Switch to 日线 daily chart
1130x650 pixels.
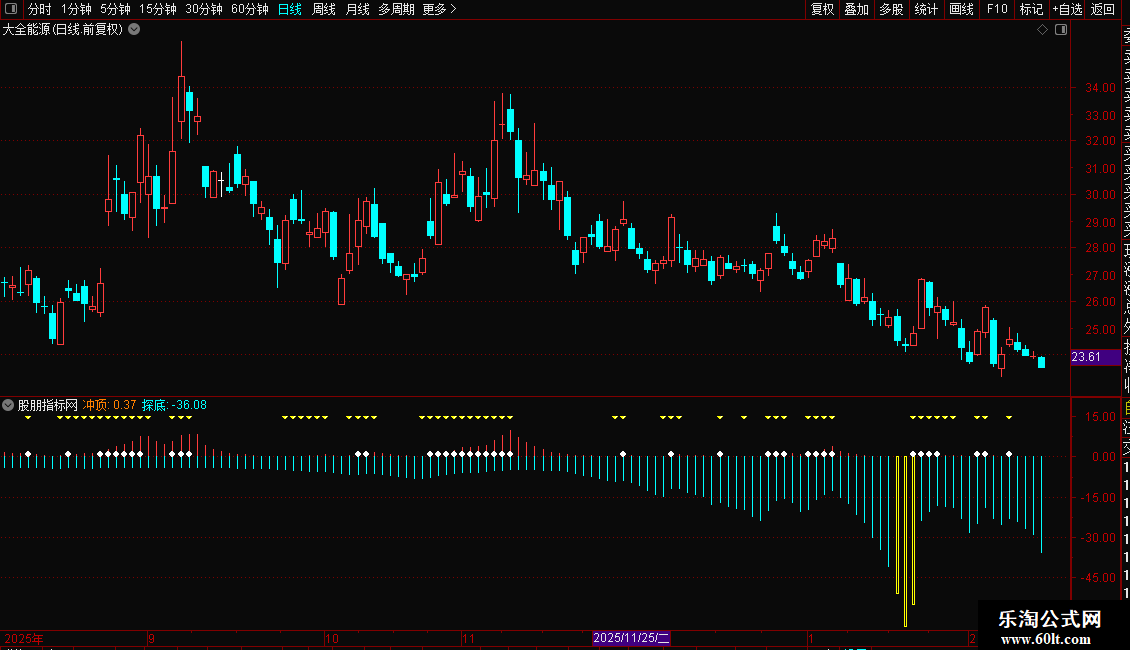tap(290, 9)
